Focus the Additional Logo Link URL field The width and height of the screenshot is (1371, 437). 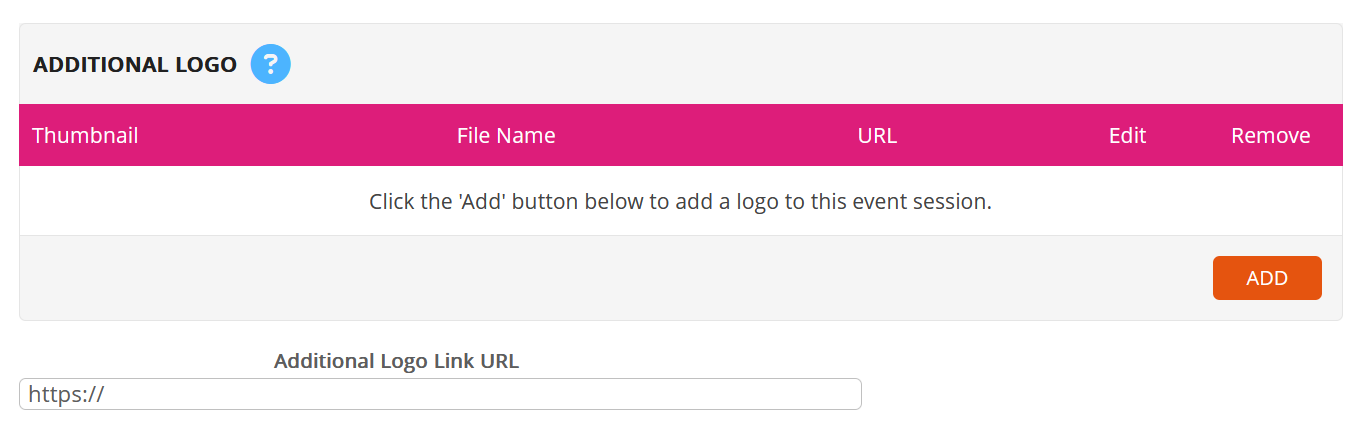pyautogui.click(x=440, y=394)
